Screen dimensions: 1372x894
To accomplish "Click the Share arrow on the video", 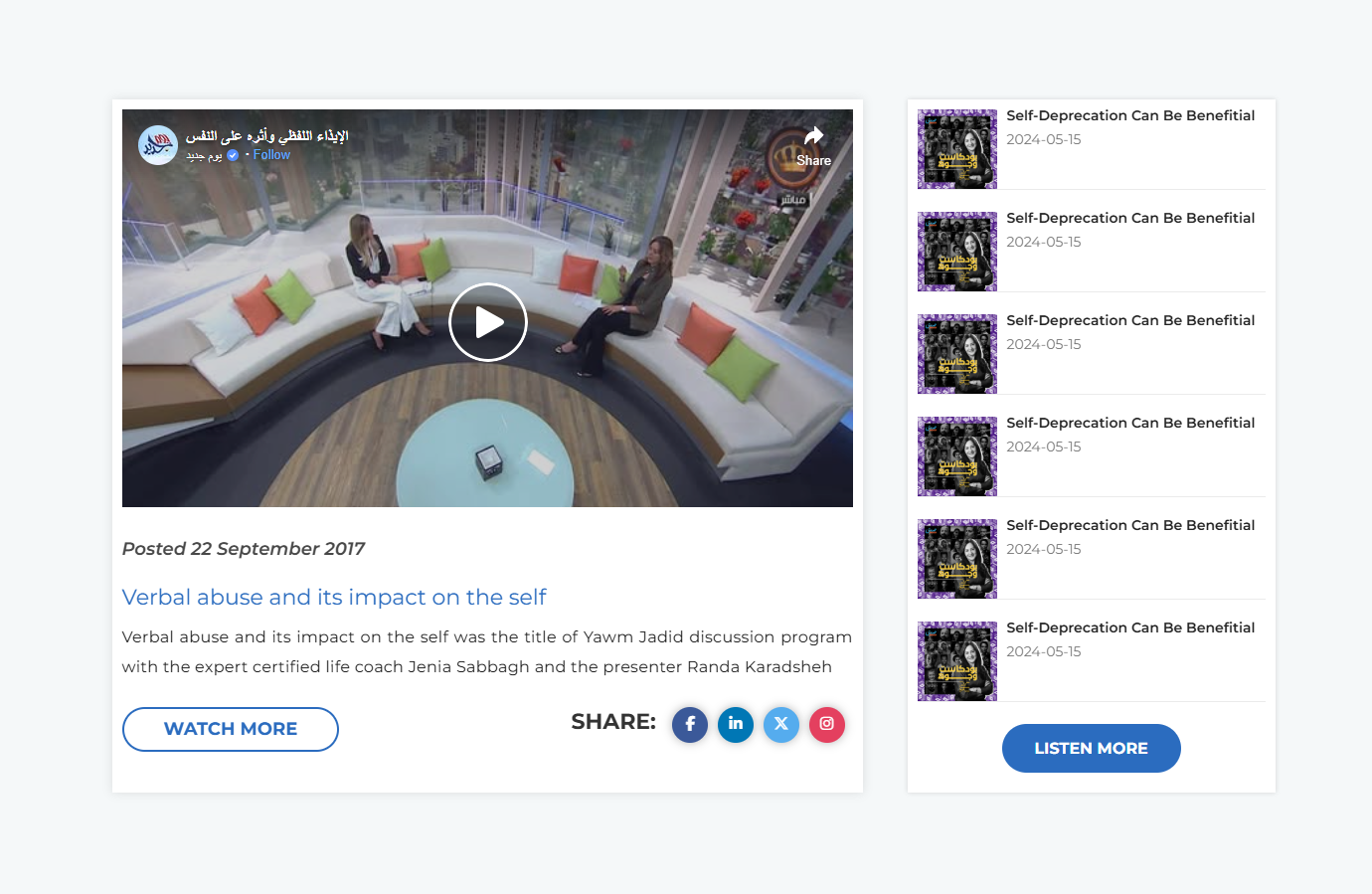I will [813, 145].
